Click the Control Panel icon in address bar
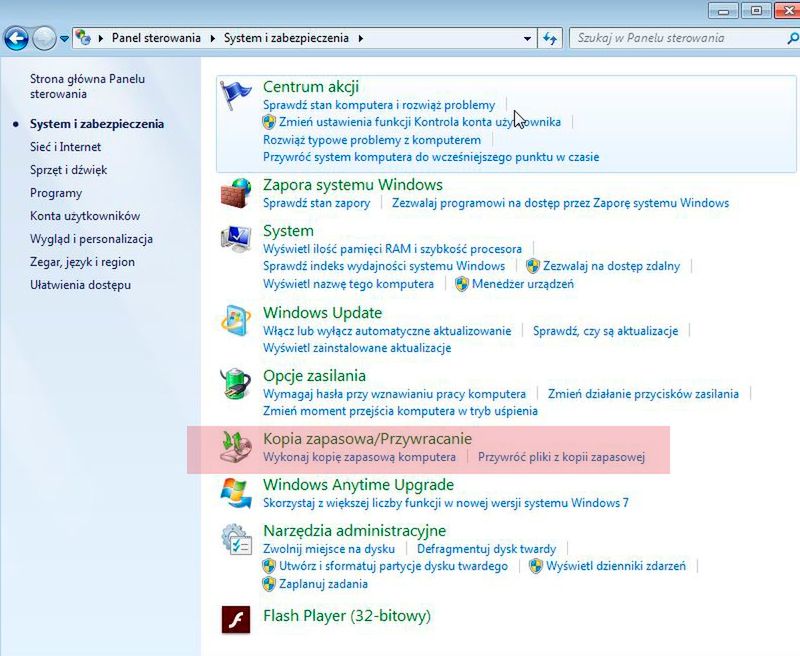This screenshot has height=656, width=800. tap(83, 38)
